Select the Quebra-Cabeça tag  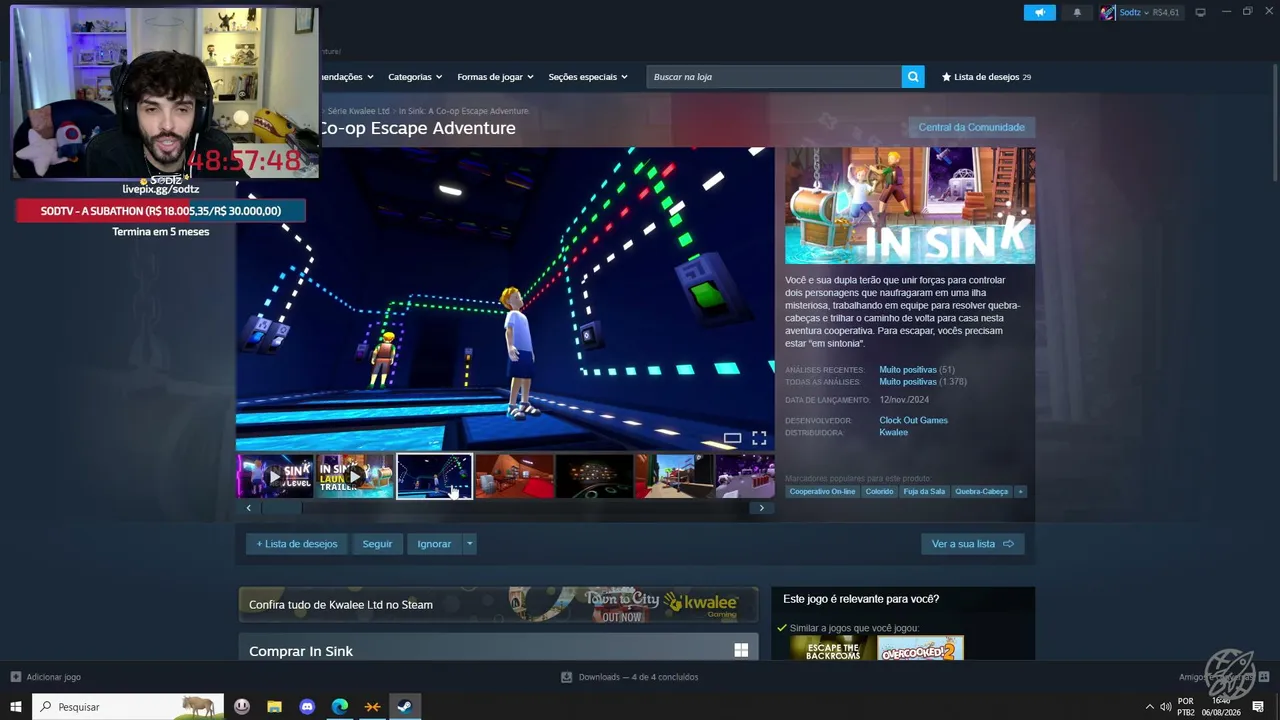[981, 492]
